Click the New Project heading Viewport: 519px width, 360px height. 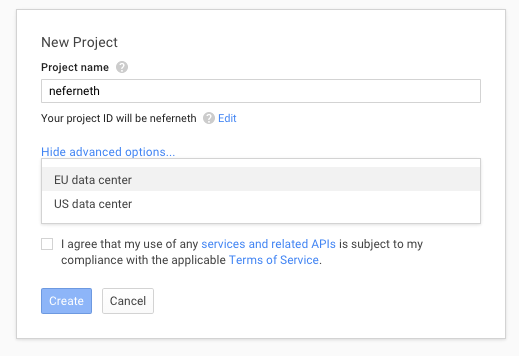point(79,42)
